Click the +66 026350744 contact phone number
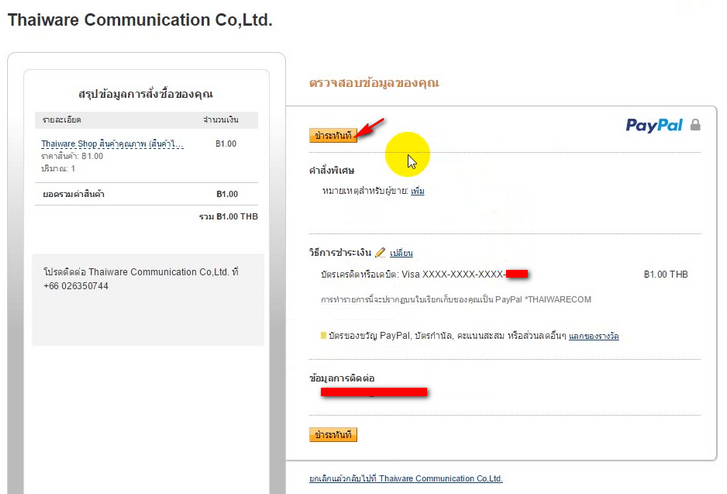727x494 pixels. coord(76,286)
